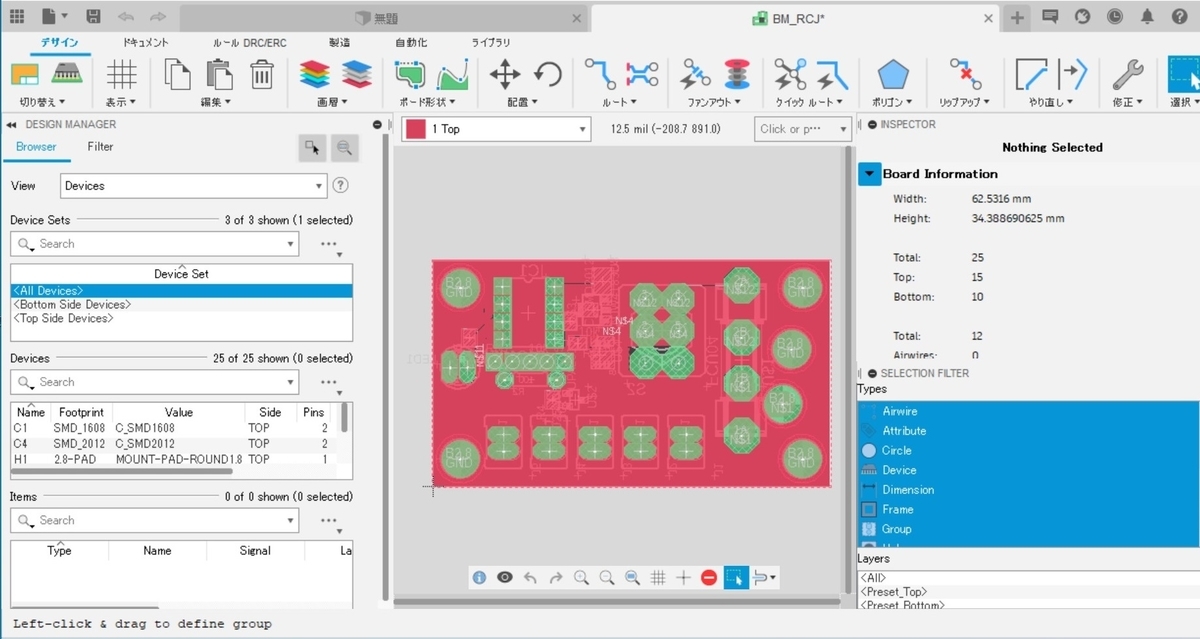Image resolution: width=1200 pixels, height=639 pixels.
Task: Select the Rotate circular arrow tool
Action: [x=548, y=75]
